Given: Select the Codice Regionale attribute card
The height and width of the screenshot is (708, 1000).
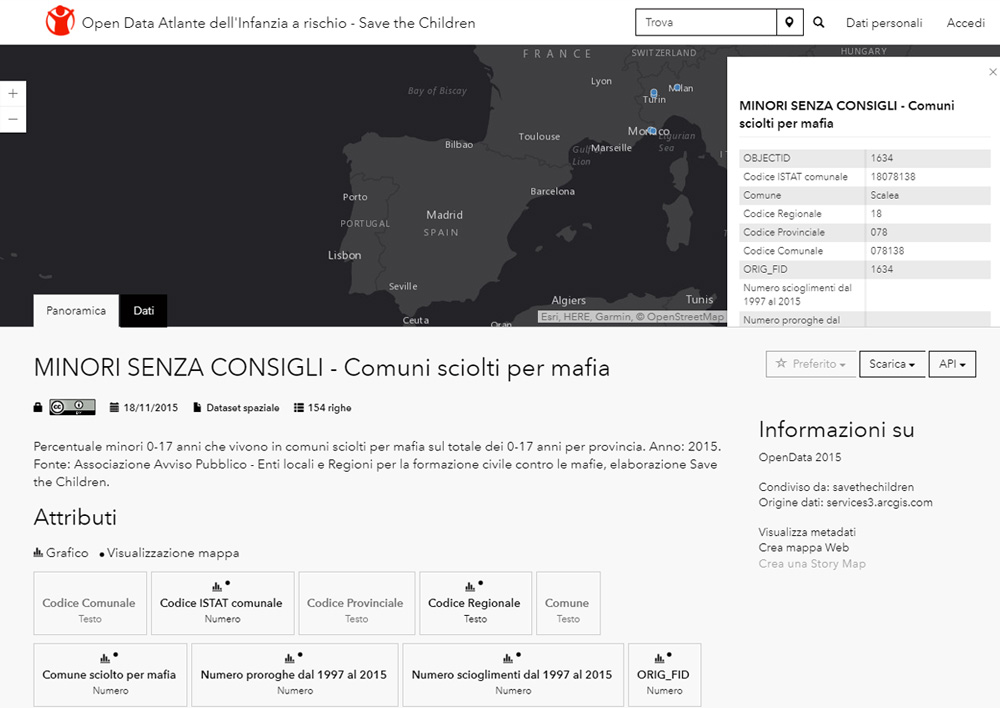Looking at the screenshot, I should pyautogui.click(x=475, y=603).
